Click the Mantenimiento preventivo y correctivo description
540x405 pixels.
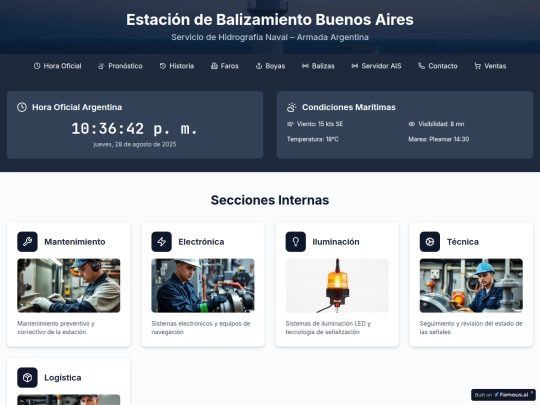tap(56, 328)
